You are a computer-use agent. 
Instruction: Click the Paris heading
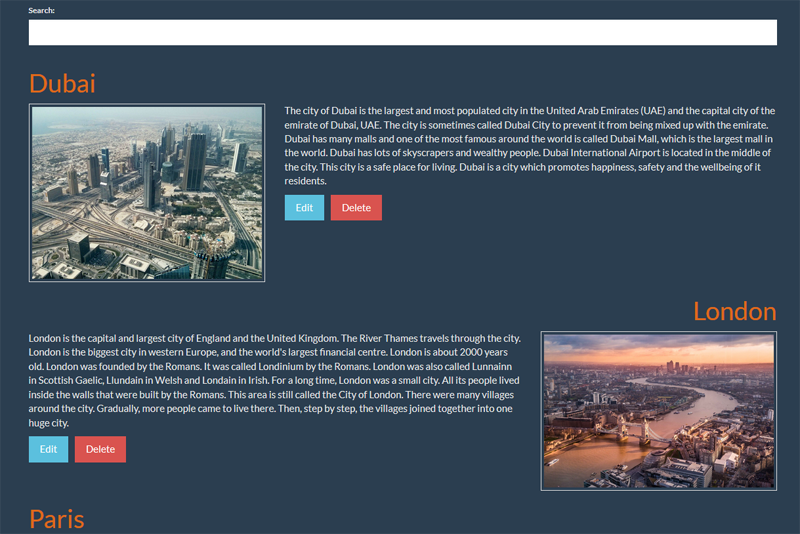pos(57,519)
